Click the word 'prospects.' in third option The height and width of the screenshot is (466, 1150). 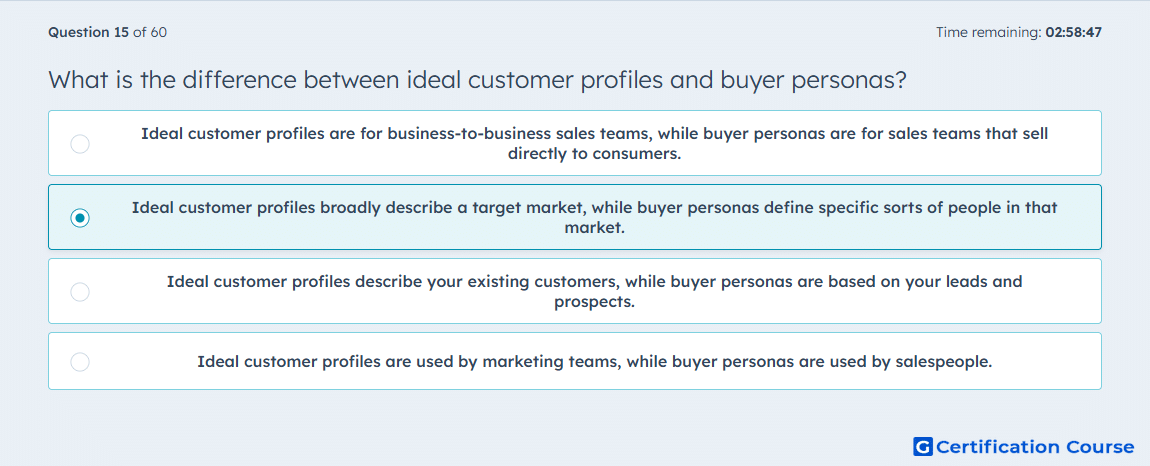[595, 302]
